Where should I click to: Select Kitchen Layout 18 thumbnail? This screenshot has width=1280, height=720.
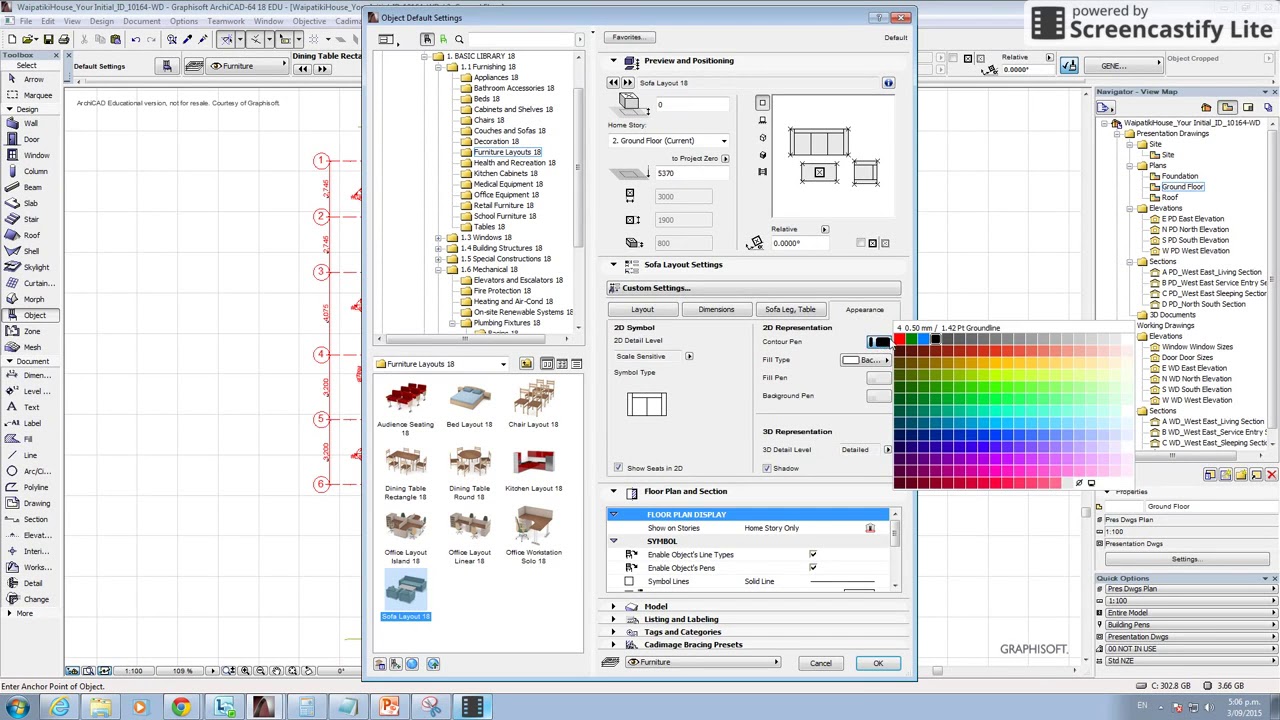(x=533, y=469)
